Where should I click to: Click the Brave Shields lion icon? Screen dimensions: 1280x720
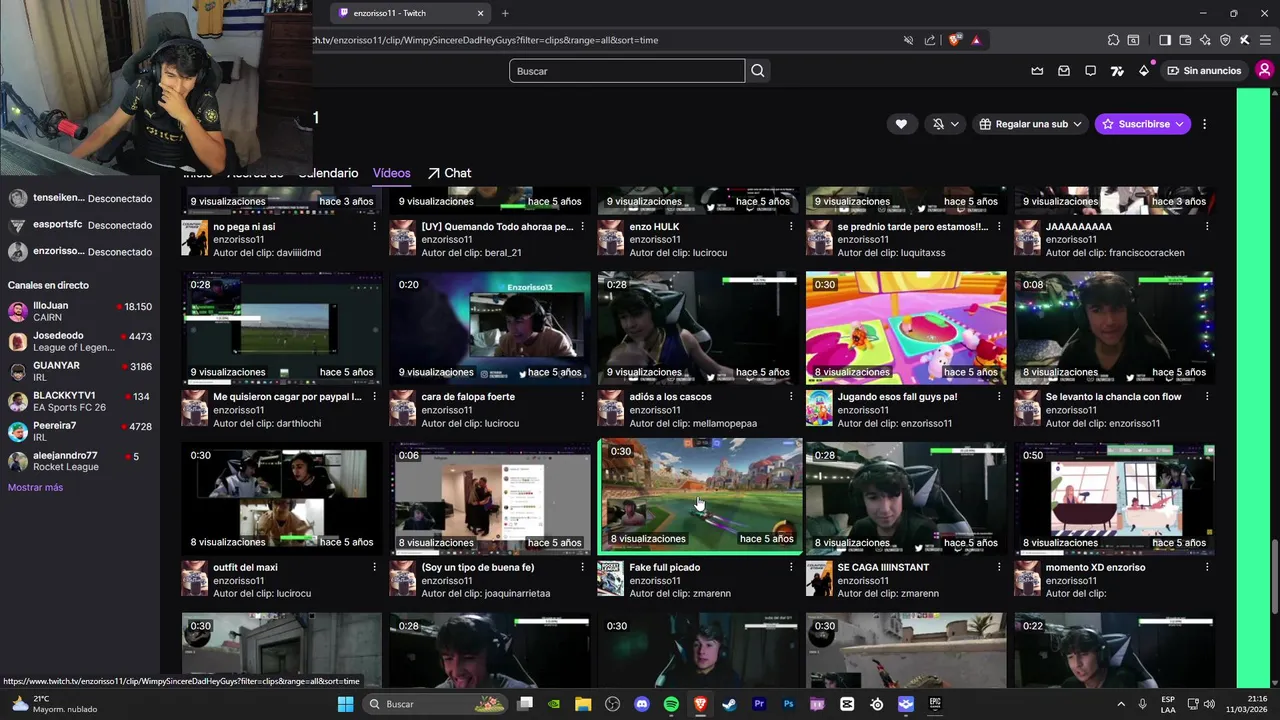954,40
